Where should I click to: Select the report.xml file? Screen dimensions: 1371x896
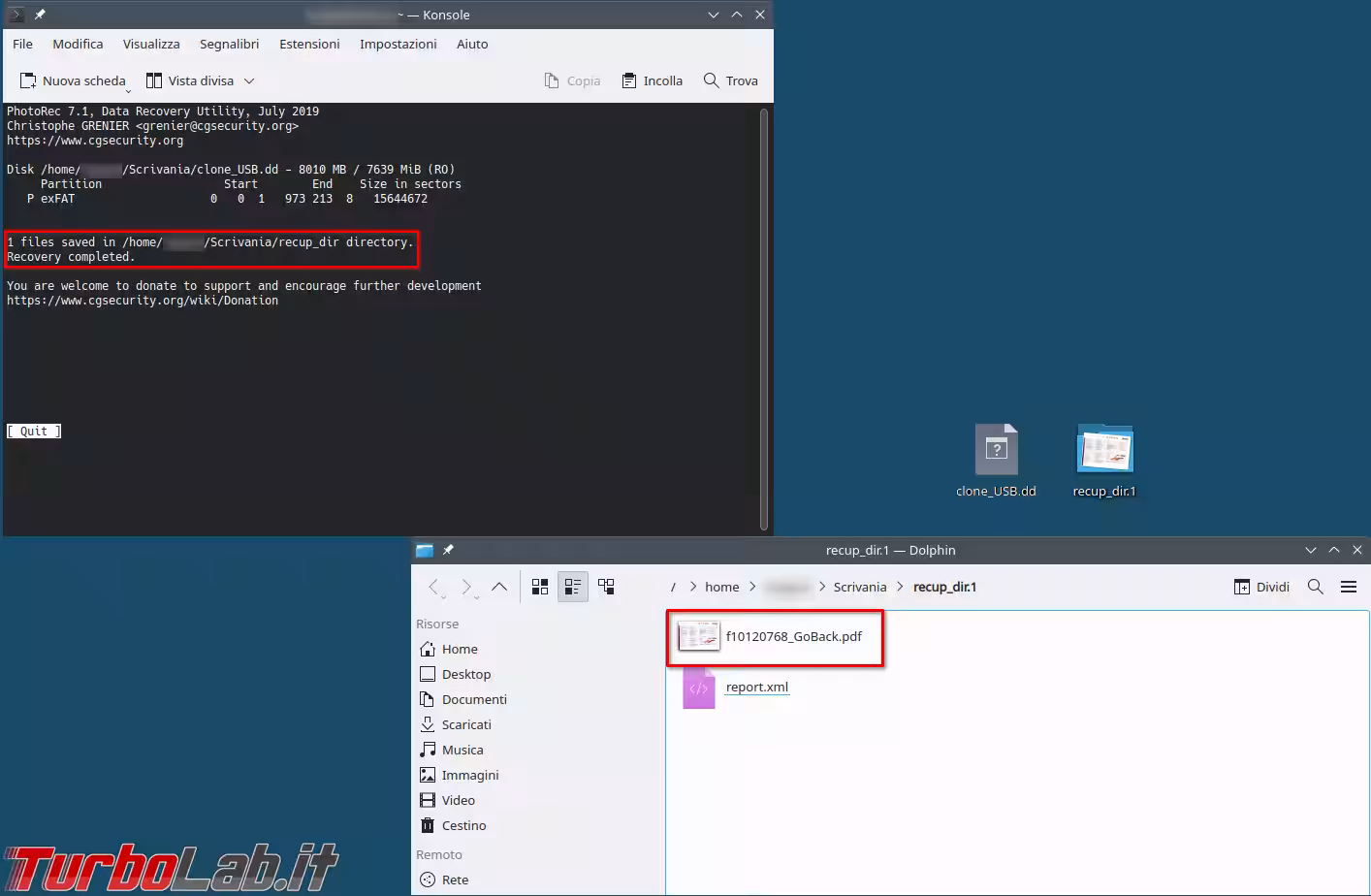[x=756, y=688]
